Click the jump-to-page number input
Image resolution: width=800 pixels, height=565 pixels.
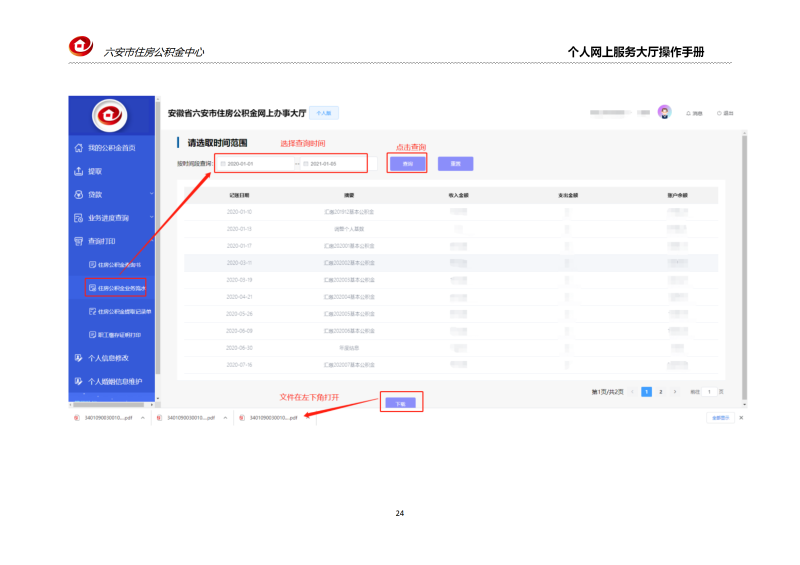[709, 392]
